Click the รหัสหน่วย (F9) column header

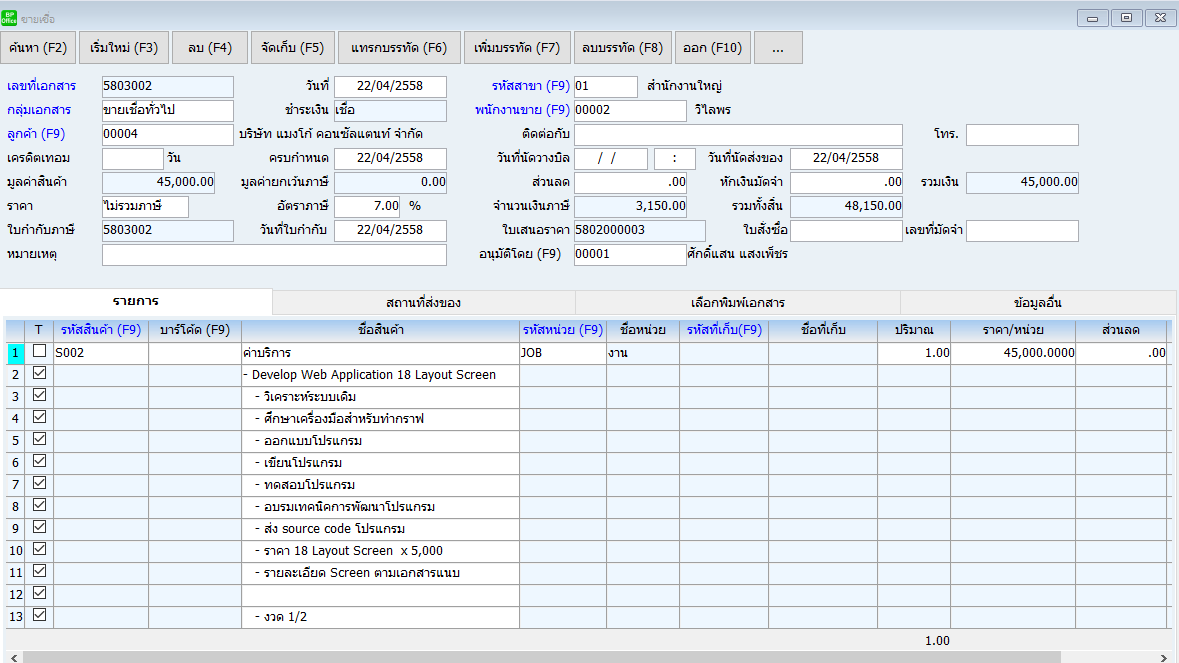pos(562,329)
